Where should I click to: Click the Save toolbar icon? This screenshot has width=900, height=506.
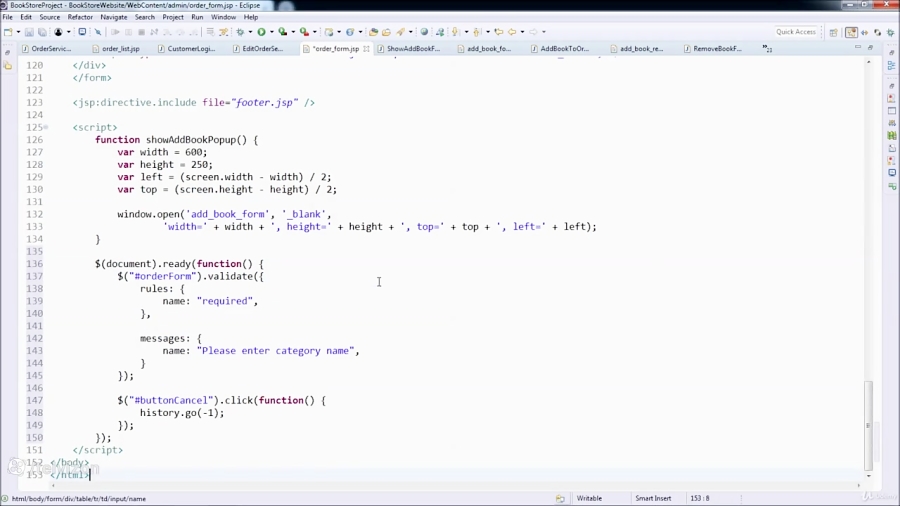(x=29, y=32)
